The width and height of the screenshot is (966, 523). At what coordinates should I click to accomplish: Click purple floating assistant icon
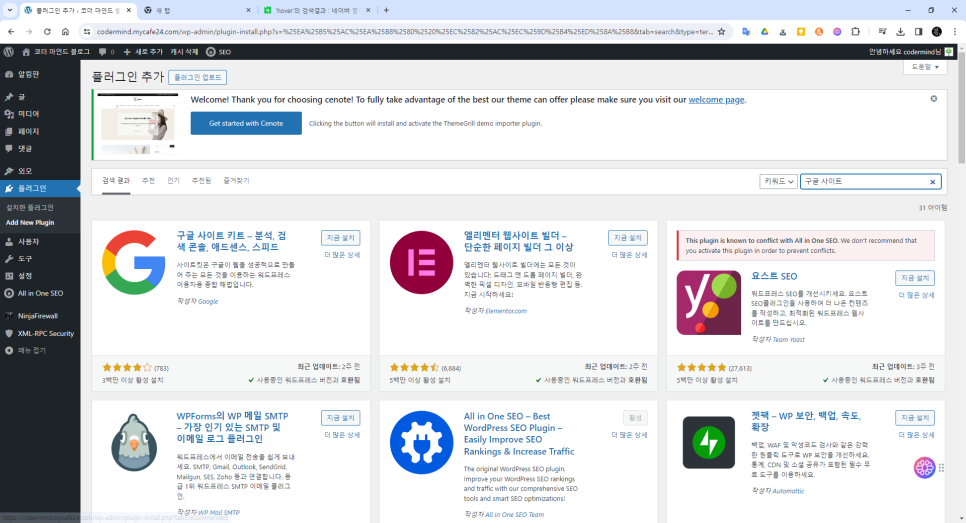click(x=924, y=468)
